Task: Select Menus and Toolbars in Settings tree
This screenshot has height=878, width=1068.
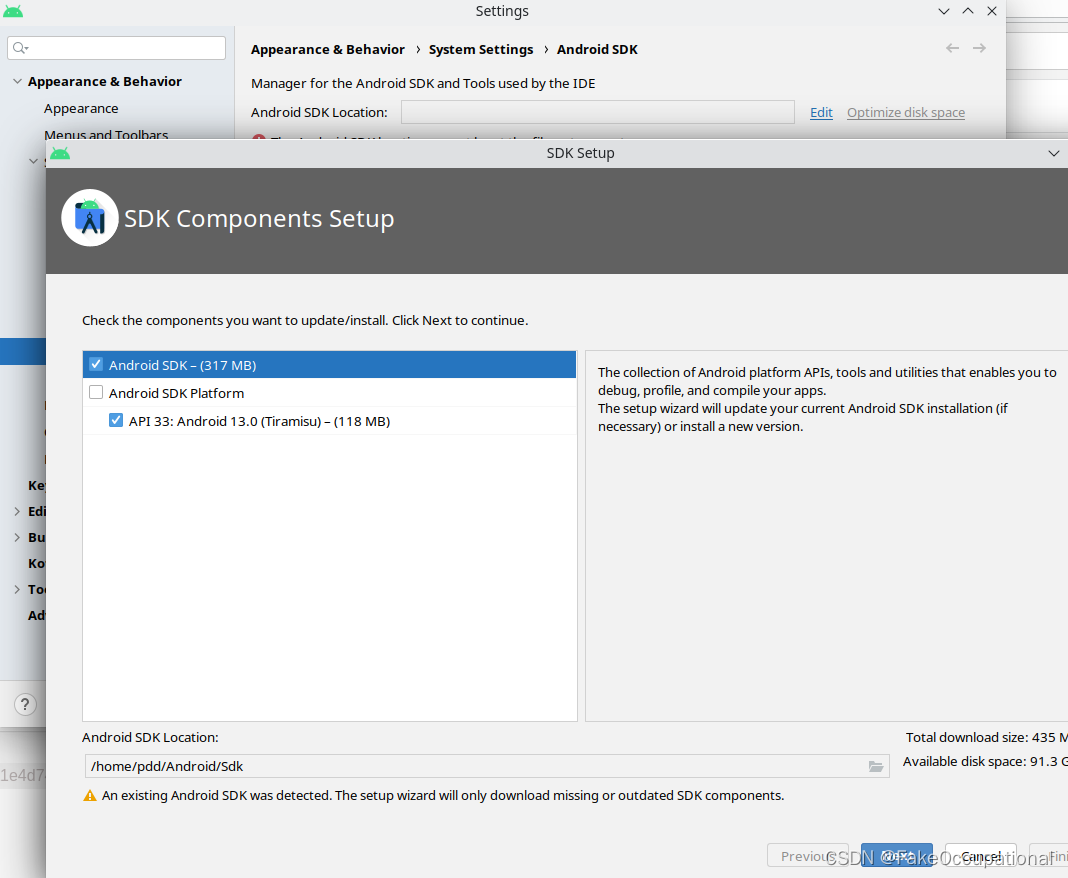Action: click(x=106, y=134)
